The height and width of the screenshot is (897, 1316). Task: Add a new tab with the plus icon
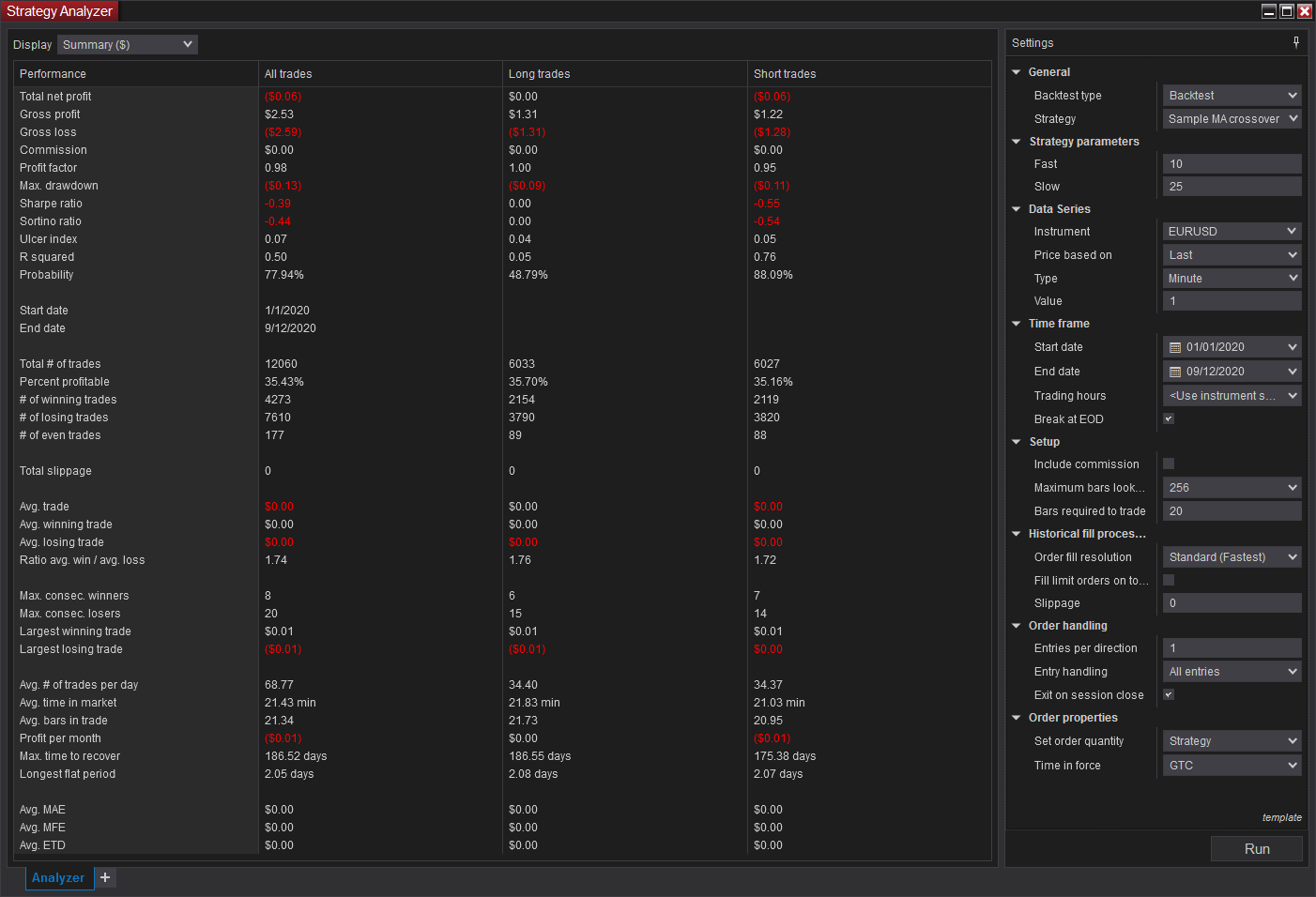pos(105,877)
